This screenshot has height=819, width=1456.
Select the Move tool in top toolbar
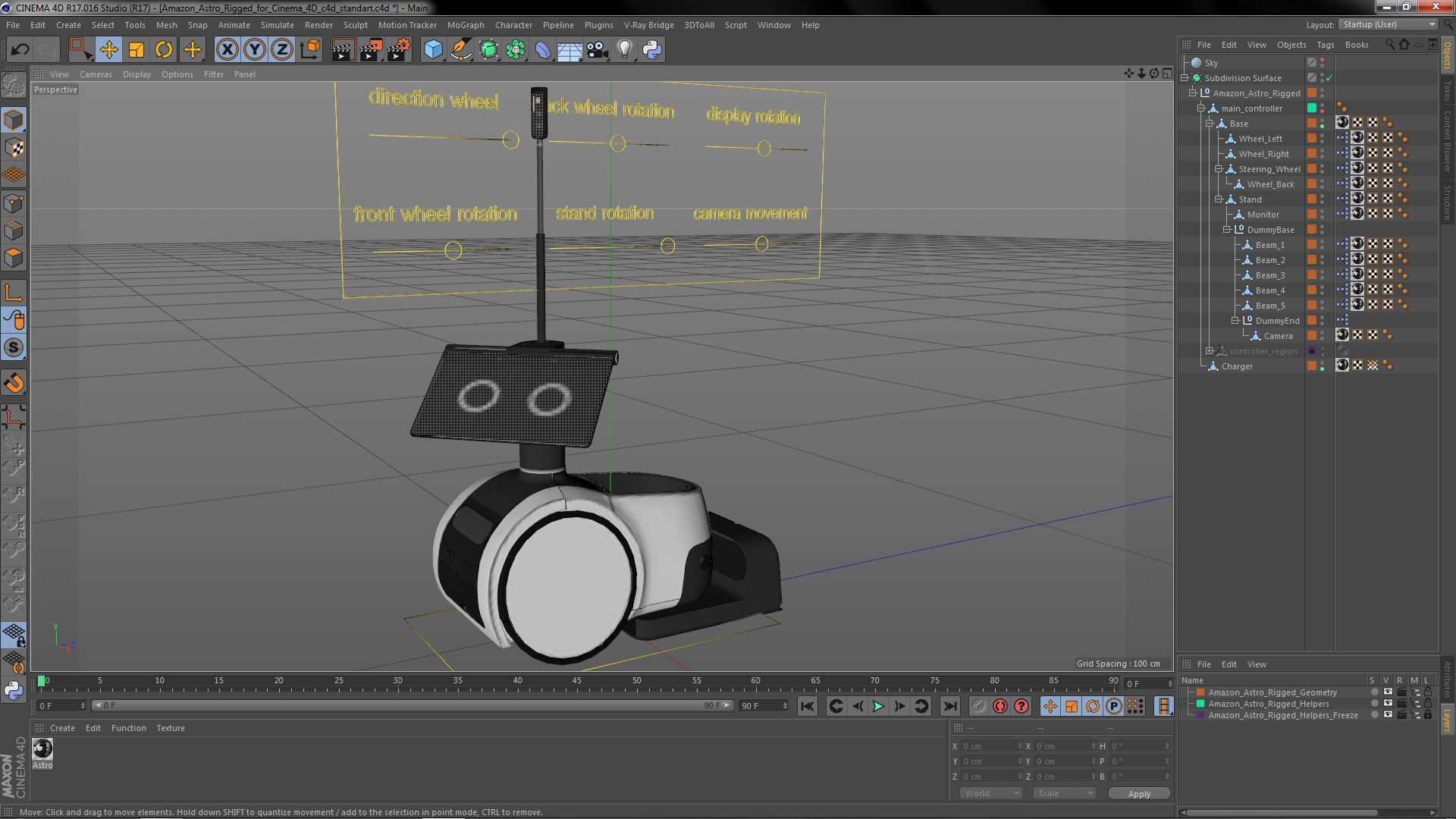108,50
